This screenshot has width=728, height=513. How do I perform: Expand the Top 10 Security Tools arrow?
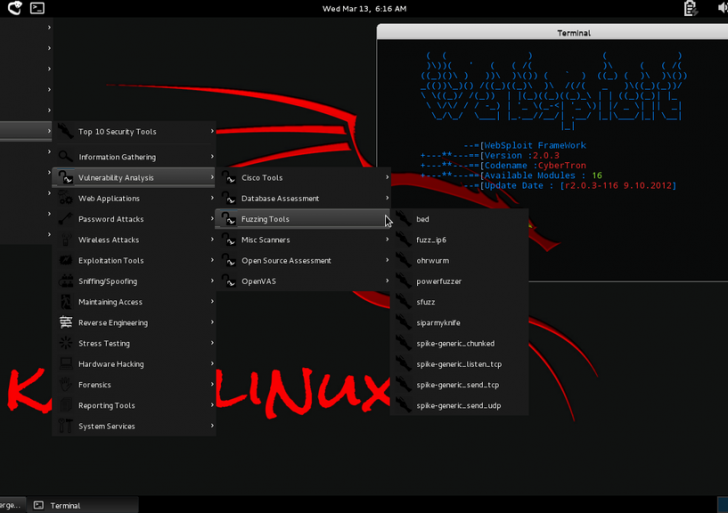click(x=212, y=131)
